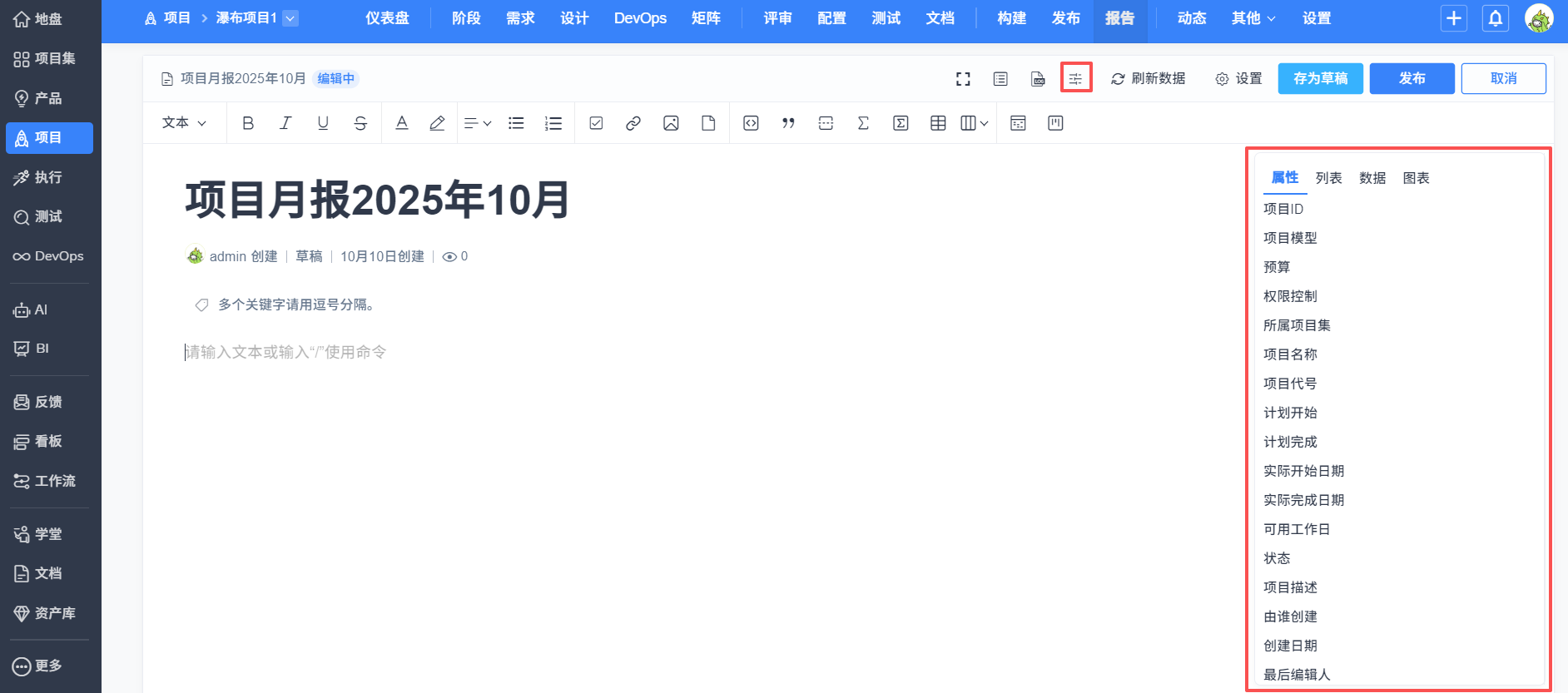The image size is (1568, 693).
Task: Choose font color with text color icon
Action: coord(402,123)
